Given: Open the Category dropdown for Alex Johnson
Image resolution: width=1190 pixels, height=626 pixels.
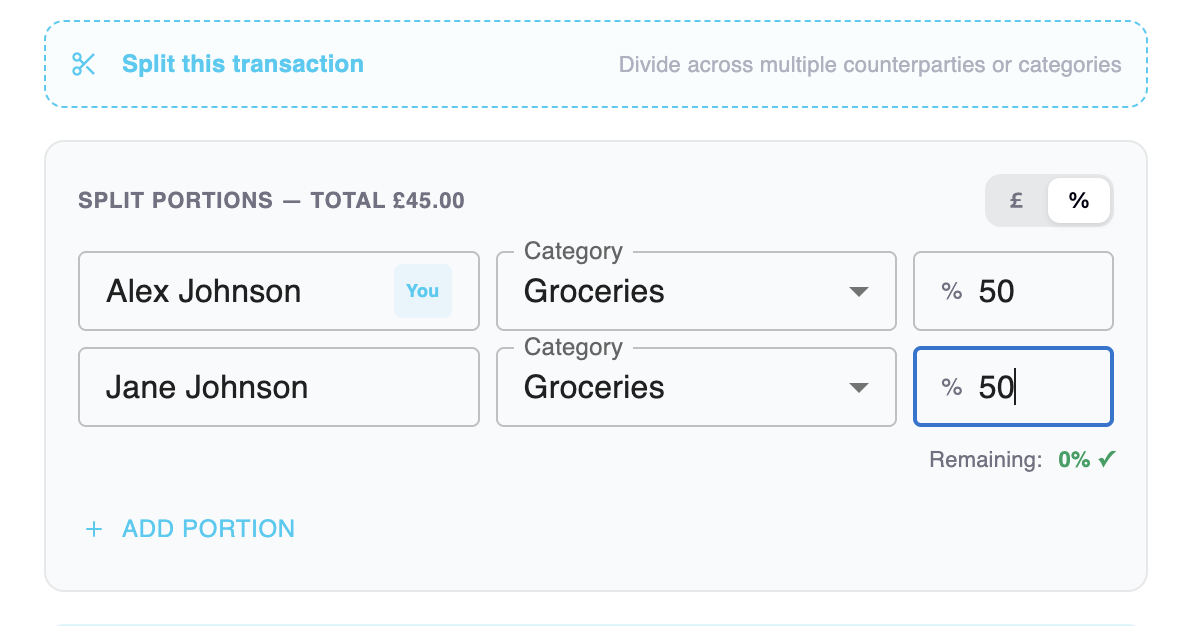Looking at the screenshot, I should tap(696, 291).
